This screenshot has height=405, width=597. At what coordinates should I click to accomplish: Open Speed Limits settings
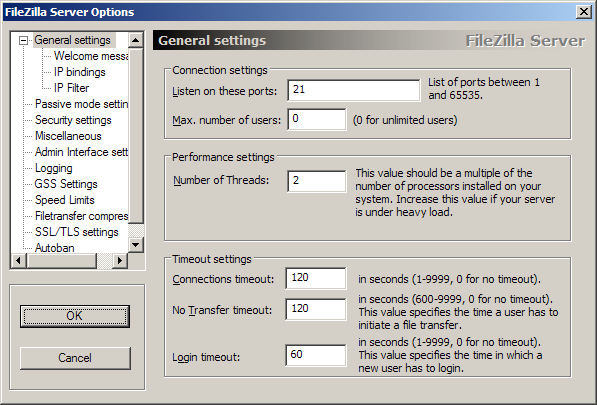(x=65, y=200)
